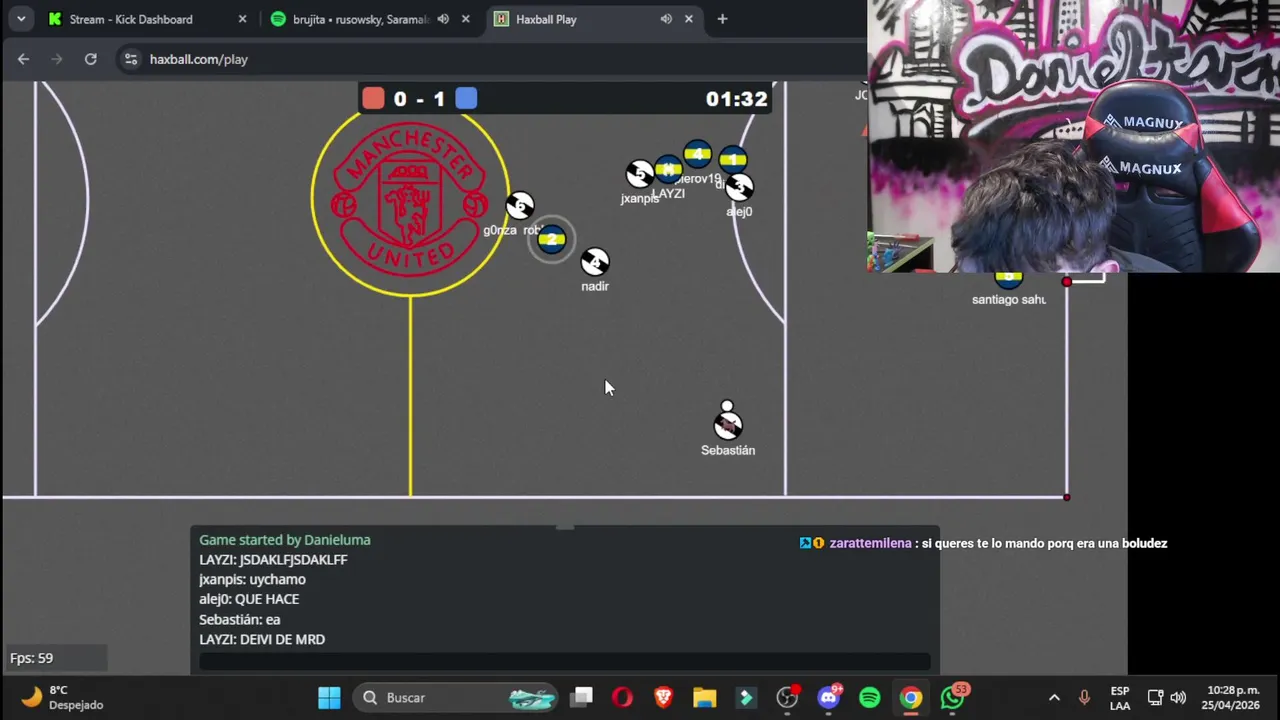
Task: Switch to Google Chrome in the taskbar
Action: click(911, 698)
